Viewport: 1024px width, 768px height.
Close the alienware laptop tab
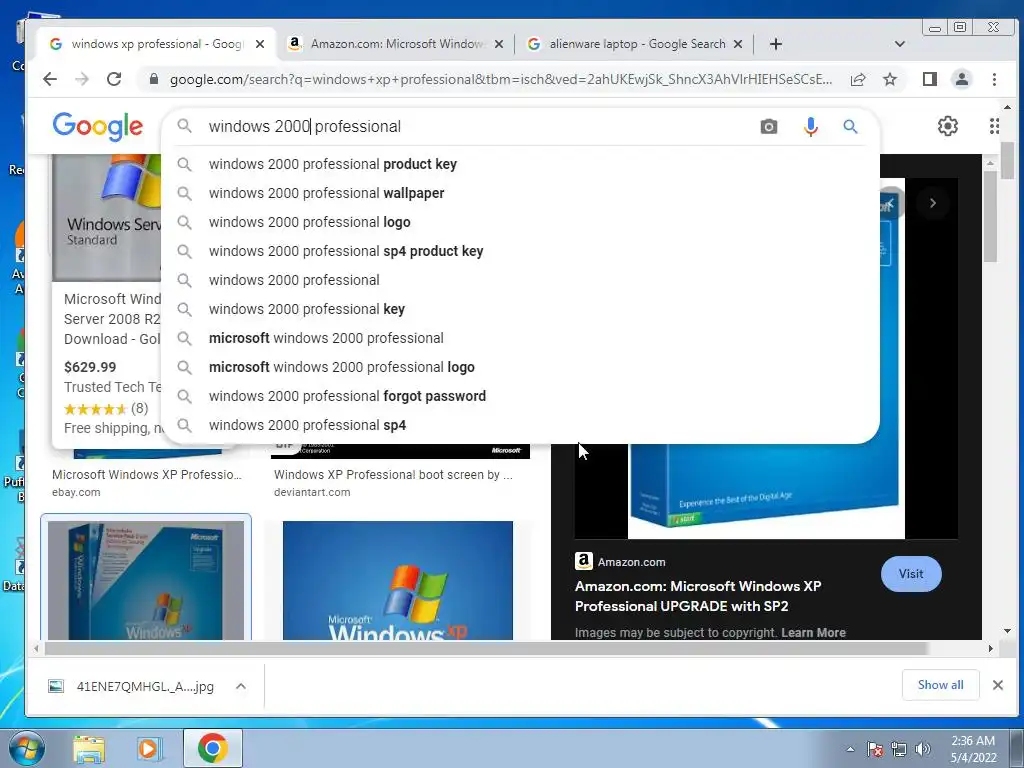coord(737,44)
